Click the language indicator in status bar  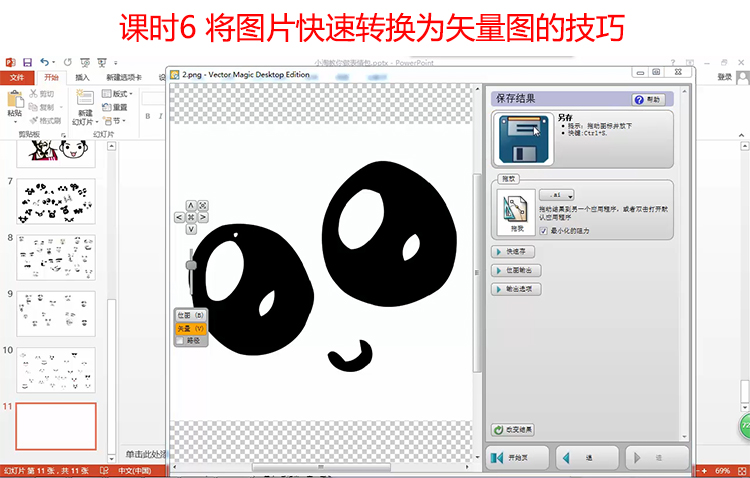[x=134, y=471]
